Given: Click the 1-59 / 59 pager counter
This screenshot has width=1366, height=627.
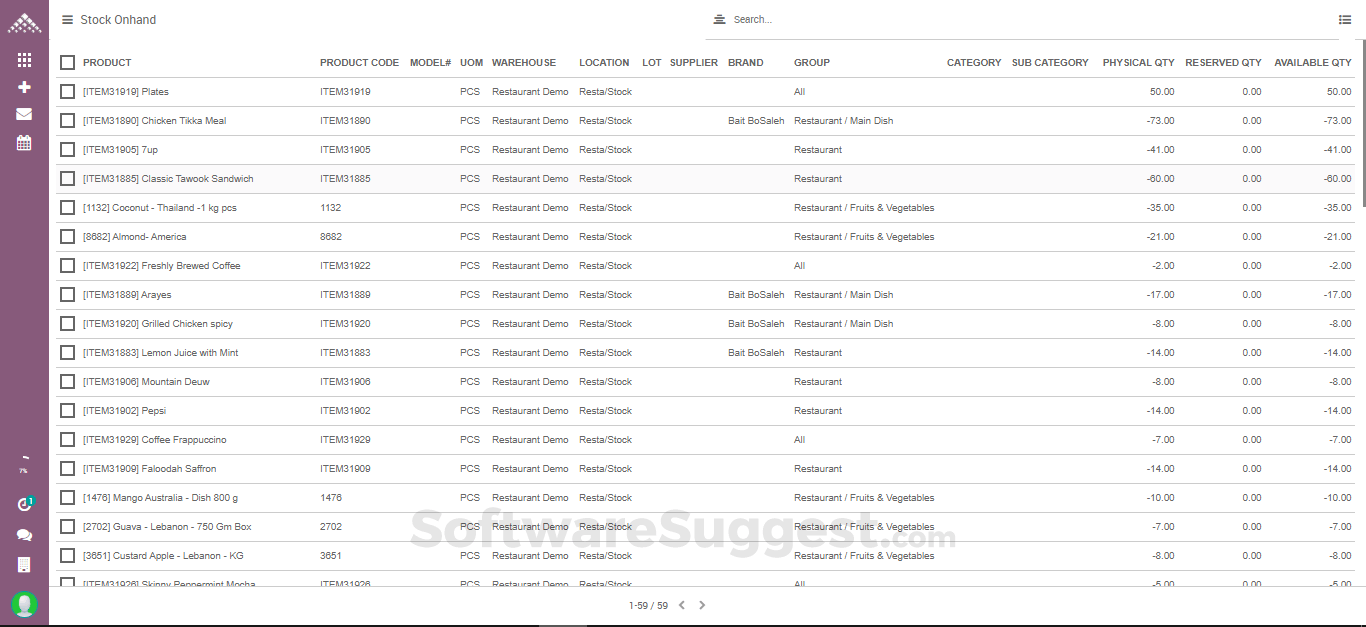Looking at the screenshot, I should tap(648, 606).
